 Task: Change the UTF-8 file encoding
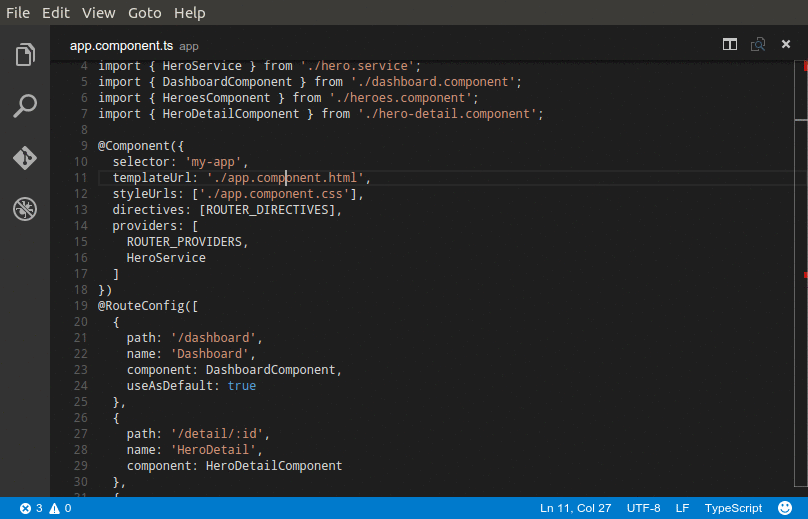pyautogui.click(x=644, y=508)
